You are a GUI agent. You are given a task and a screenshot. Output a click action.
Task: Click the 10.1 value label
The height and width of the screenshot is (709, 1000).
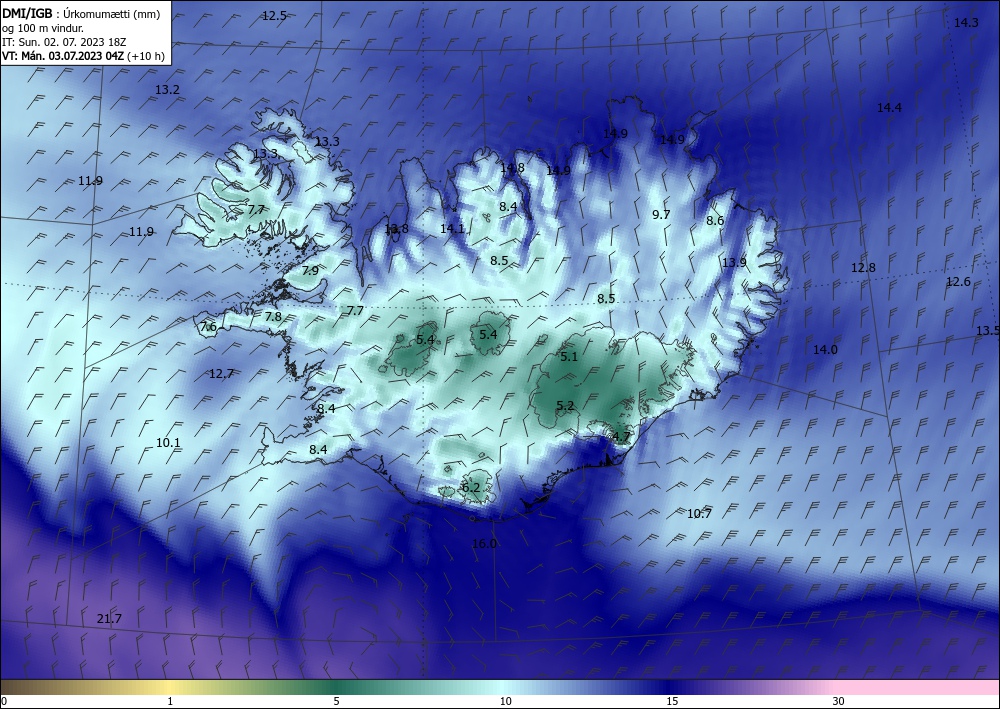pos(168,442)
